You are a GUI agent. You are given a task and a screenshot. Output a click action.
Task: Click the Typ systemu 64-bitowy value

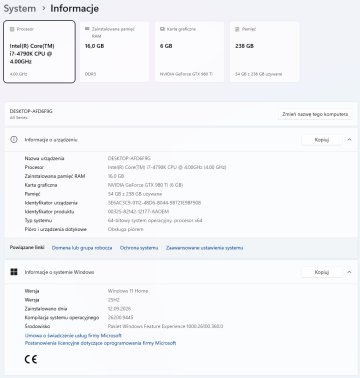point(155,220)
